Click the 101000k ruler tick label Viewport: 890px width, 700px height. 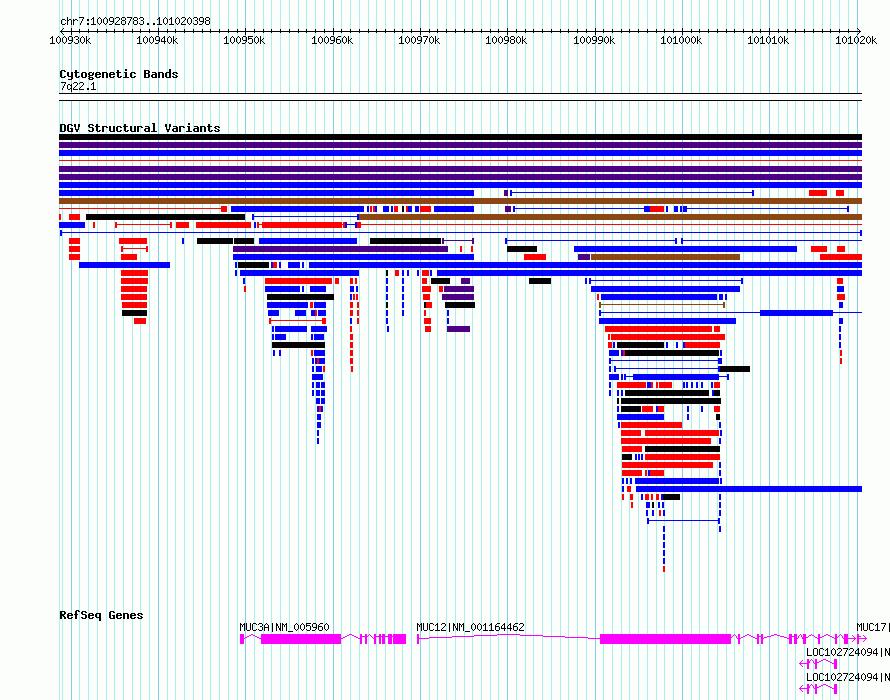coord(681,40)
